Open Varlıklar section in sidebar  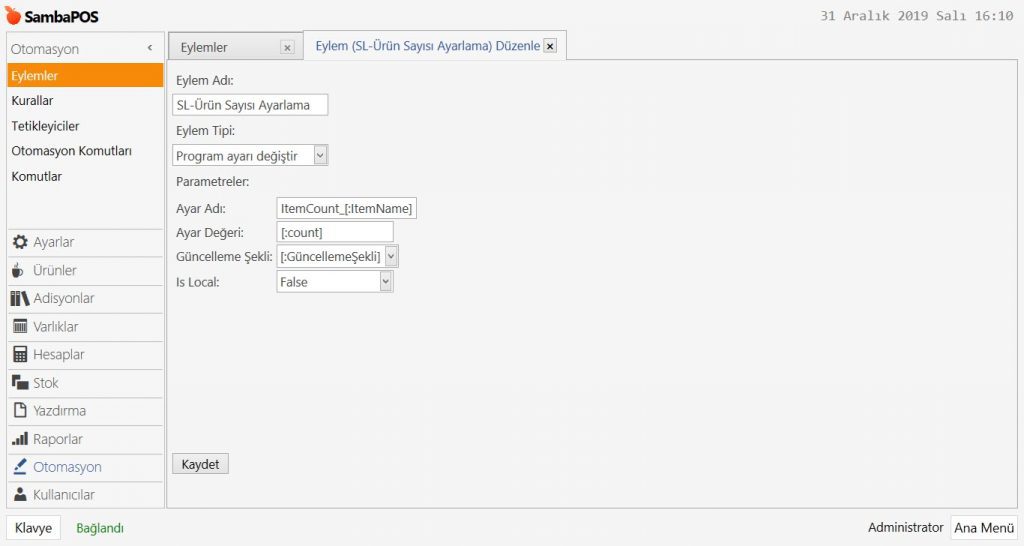pyautogui.click(x=55, y=326)
